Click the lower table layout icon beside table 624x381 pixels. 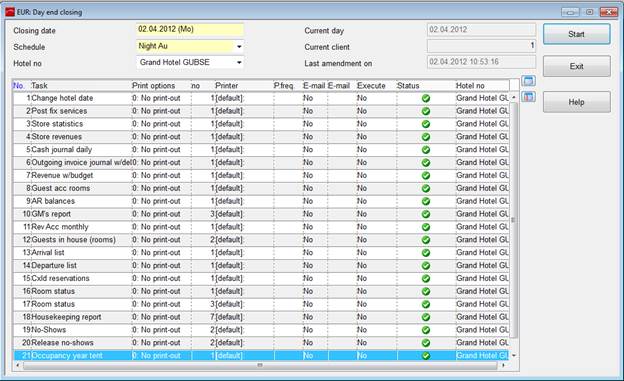coord(528,96)
